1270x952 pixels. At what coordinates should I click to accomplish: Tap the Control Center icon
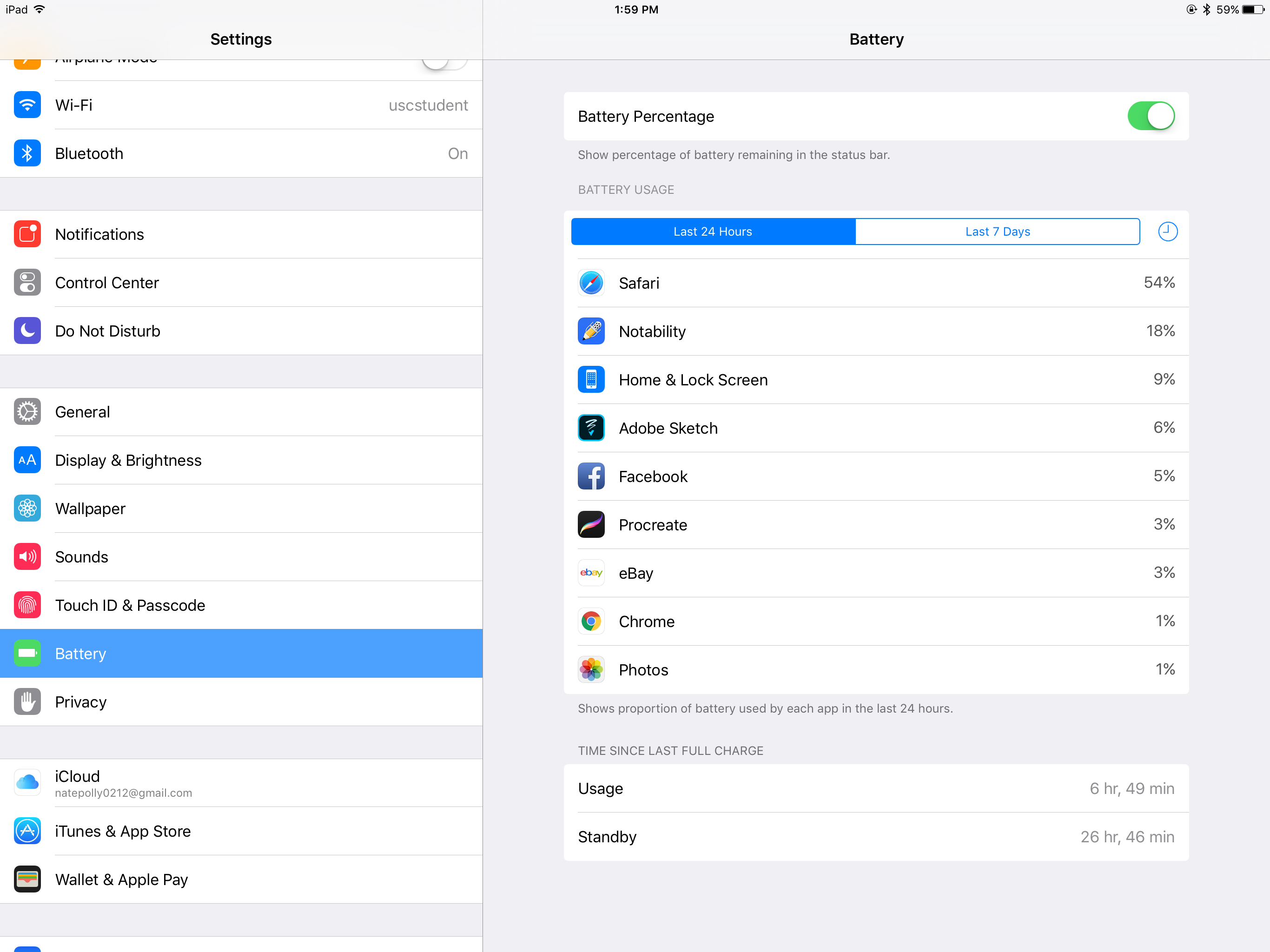(x=27, y=283)
